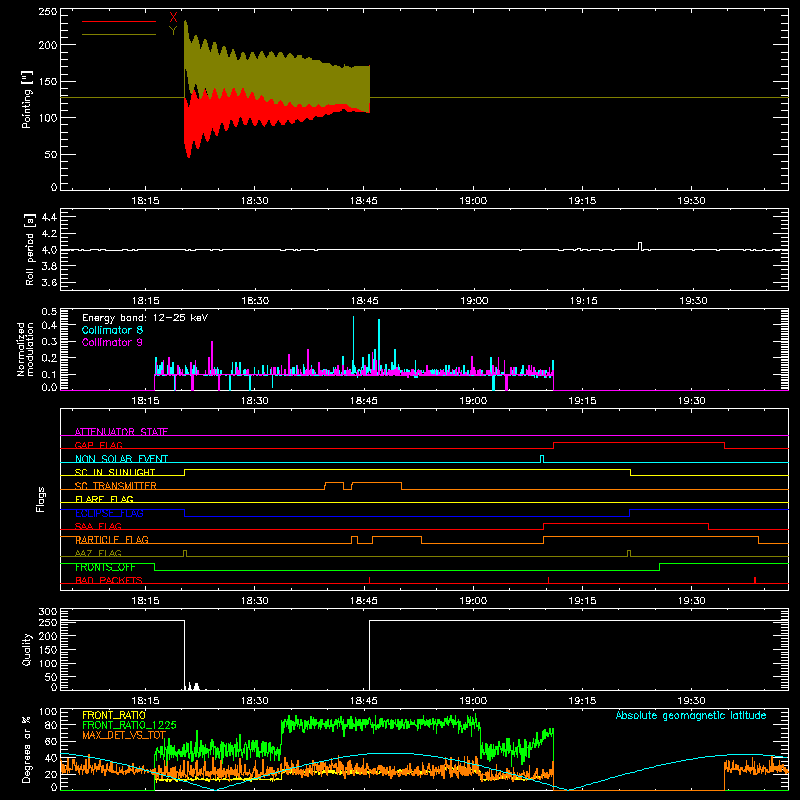Click the 250 label on Pointing y-axis
Image resolution: width=800 pixels, height=800 pixels.
pos(48,12)
